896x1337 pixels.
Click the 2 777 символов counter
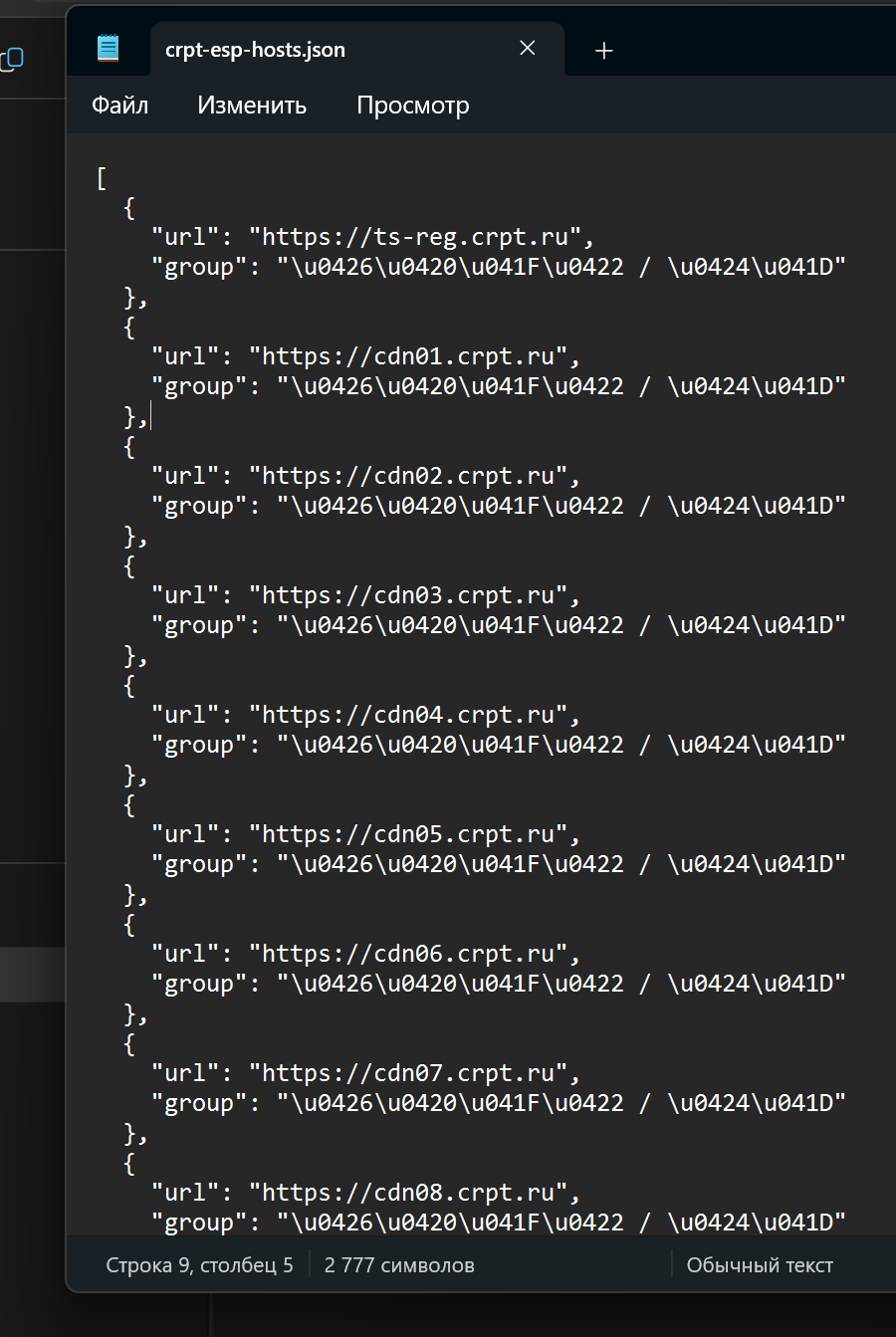(399, 1265)
